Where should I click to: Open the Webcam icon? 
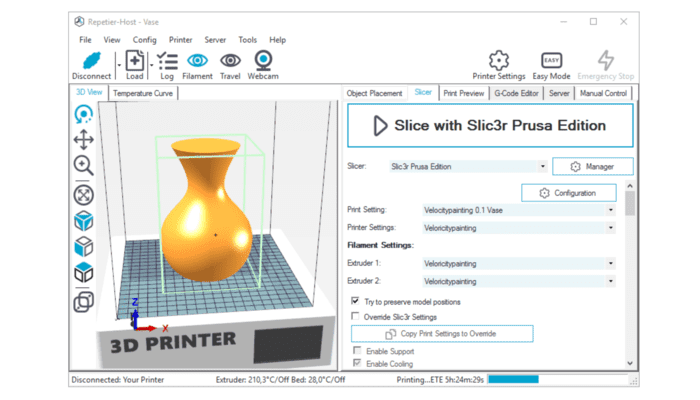tap(263, 60)
